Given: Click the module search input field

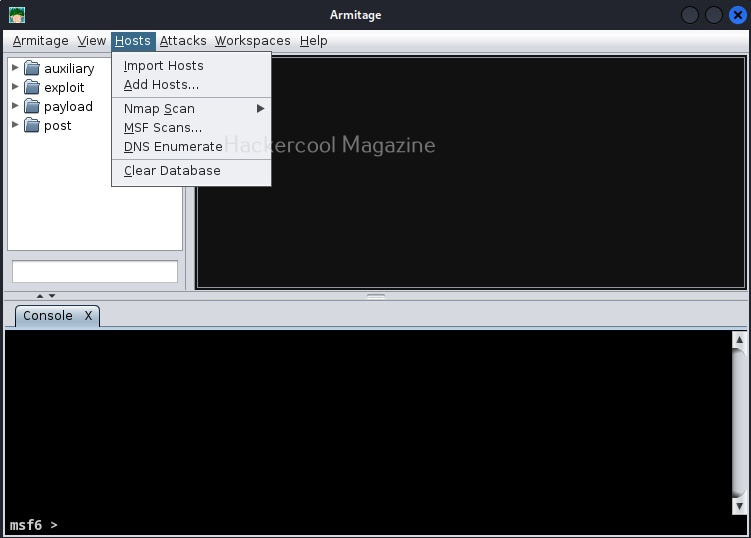Looking at the screenshot, I should (95, 272).
